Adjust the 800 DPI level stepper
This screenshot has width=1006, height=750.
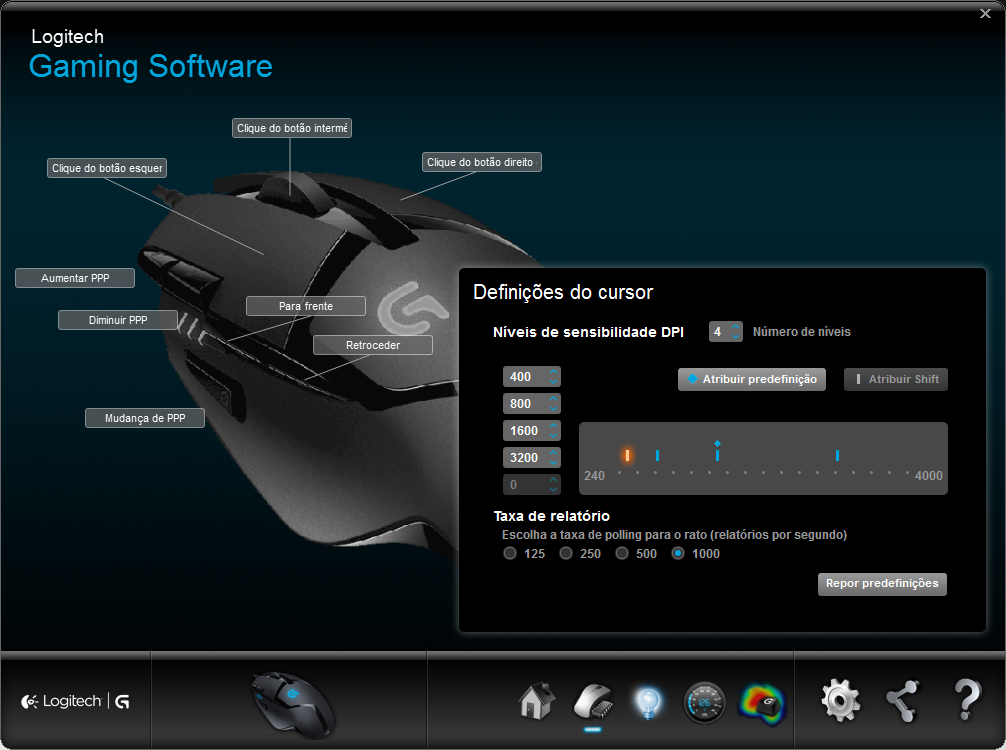tap(532, 404)
